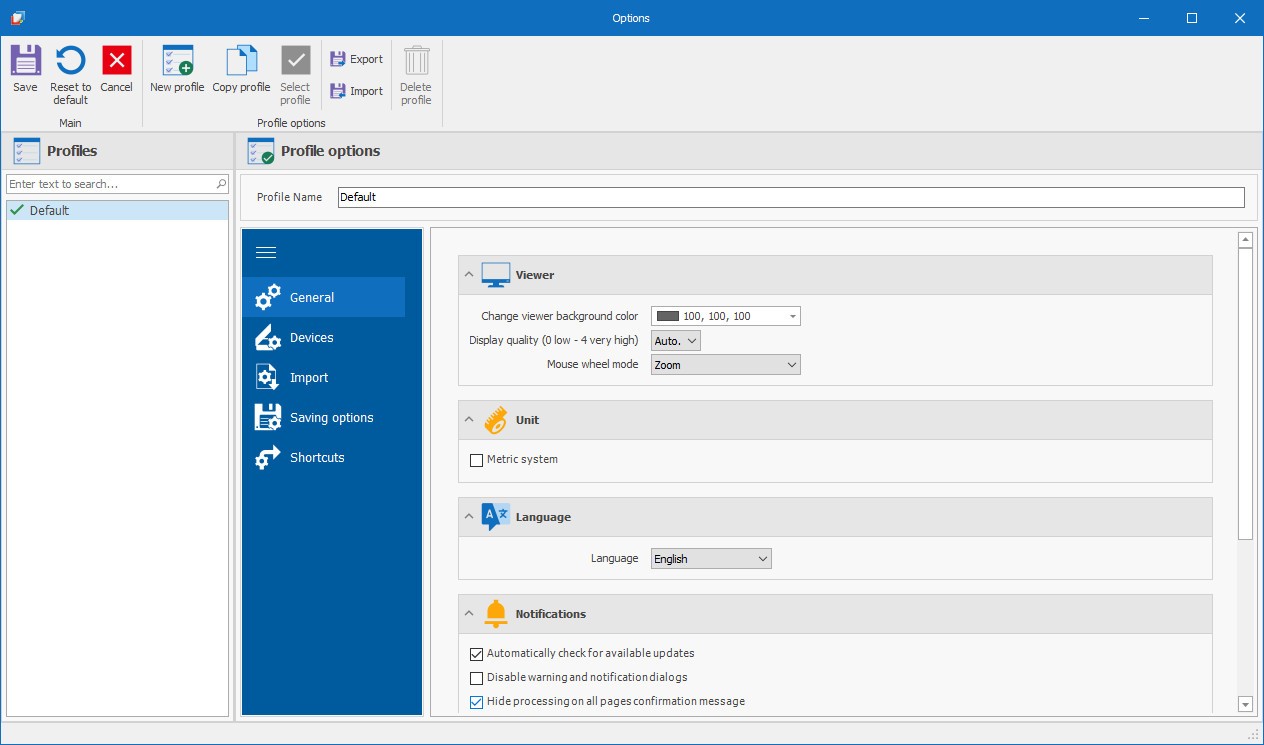The width and height of the screenshot is (1264, 745).
Task: Click the Language translate icon
Action: [x=496, y=517]
